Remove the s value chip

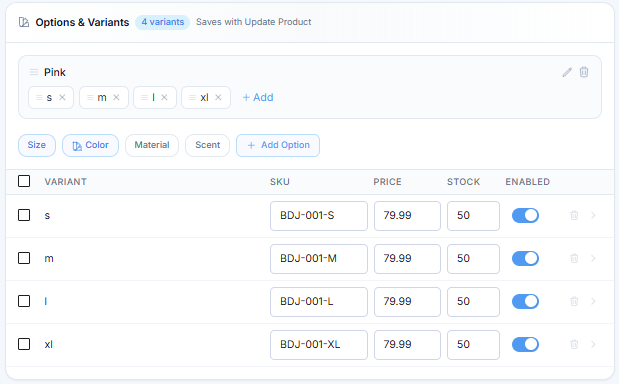pyautogui.click(x=62, y=97)
